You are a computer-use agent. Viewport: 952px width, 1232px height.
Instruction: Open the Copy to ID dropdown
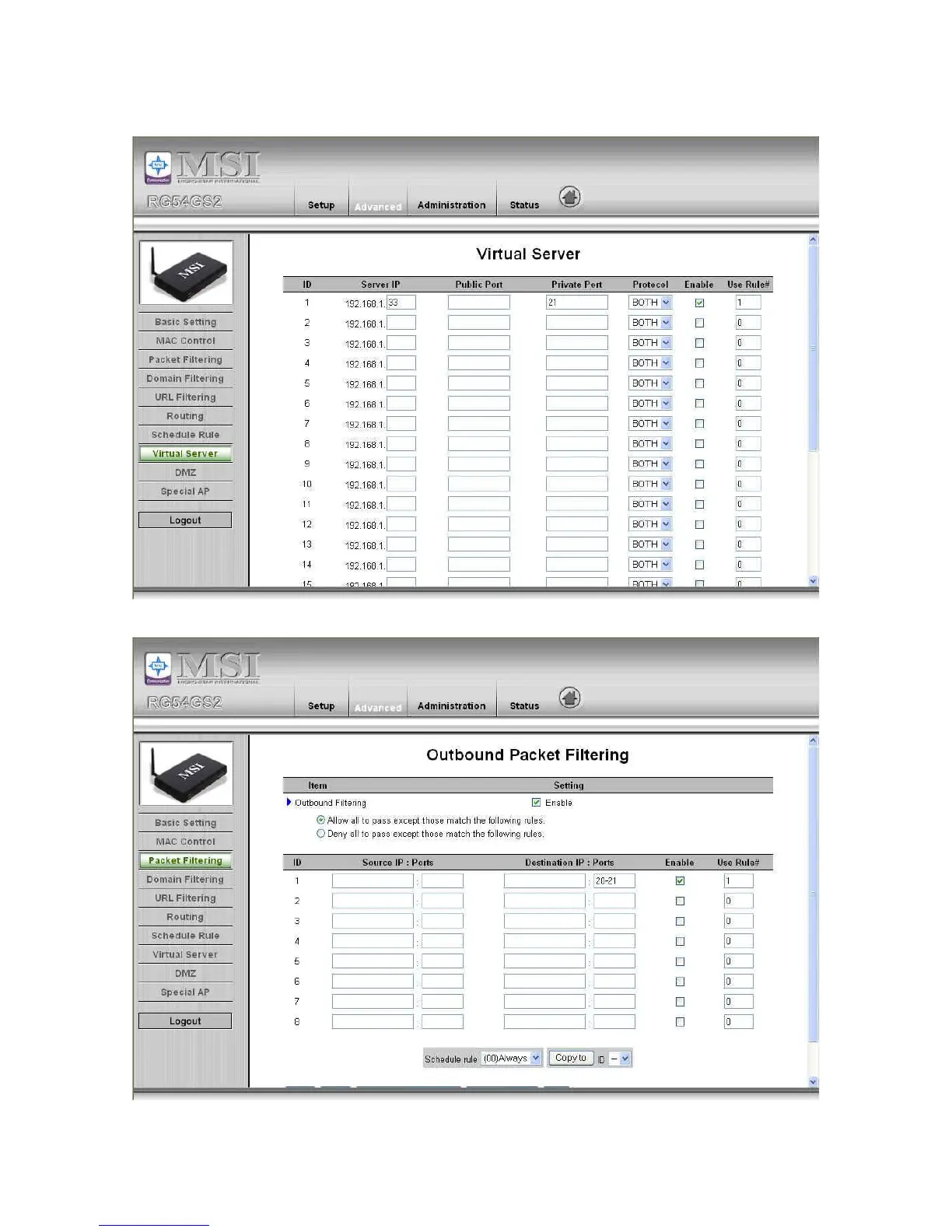tap(620, 1059)
